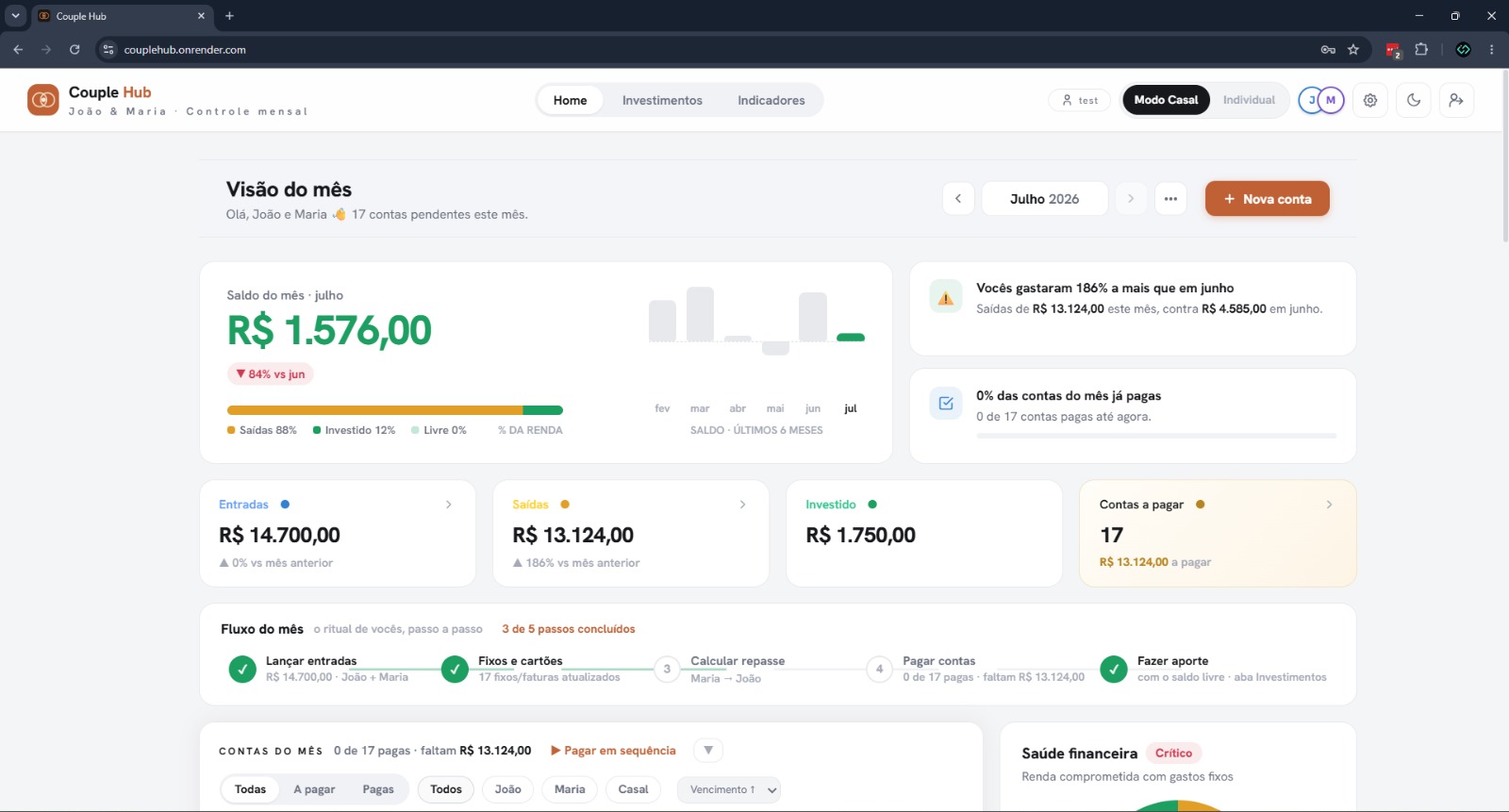Toggle dark mode moon icon
This screenshot has width=1509, height=812.
tap(1414, 100)
